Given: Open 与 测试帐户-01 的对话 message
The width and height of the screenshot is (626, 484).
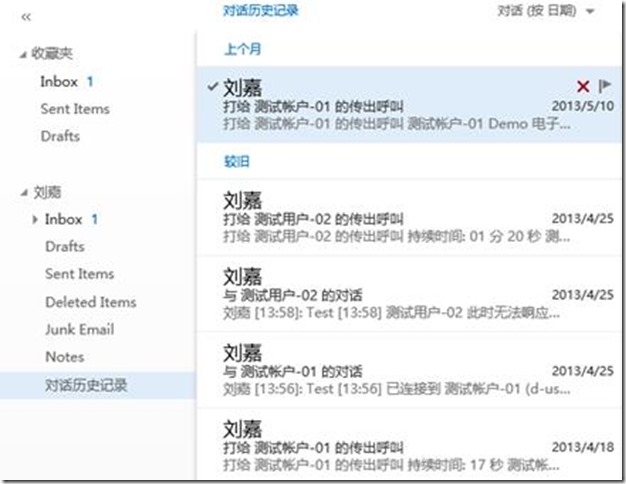Looking at the screenshot, I should pos(400,372).
